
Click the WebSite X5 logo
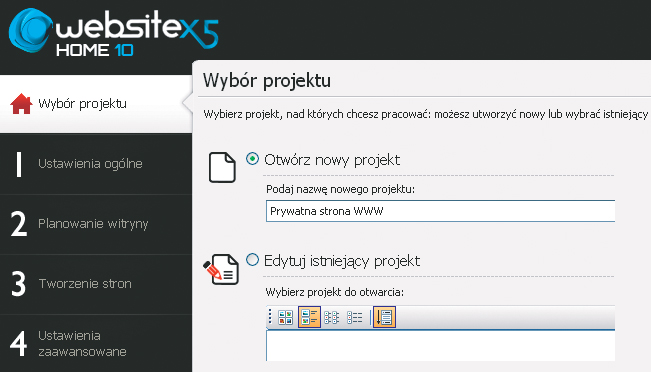pyautogui.click(x=113, y=32)
